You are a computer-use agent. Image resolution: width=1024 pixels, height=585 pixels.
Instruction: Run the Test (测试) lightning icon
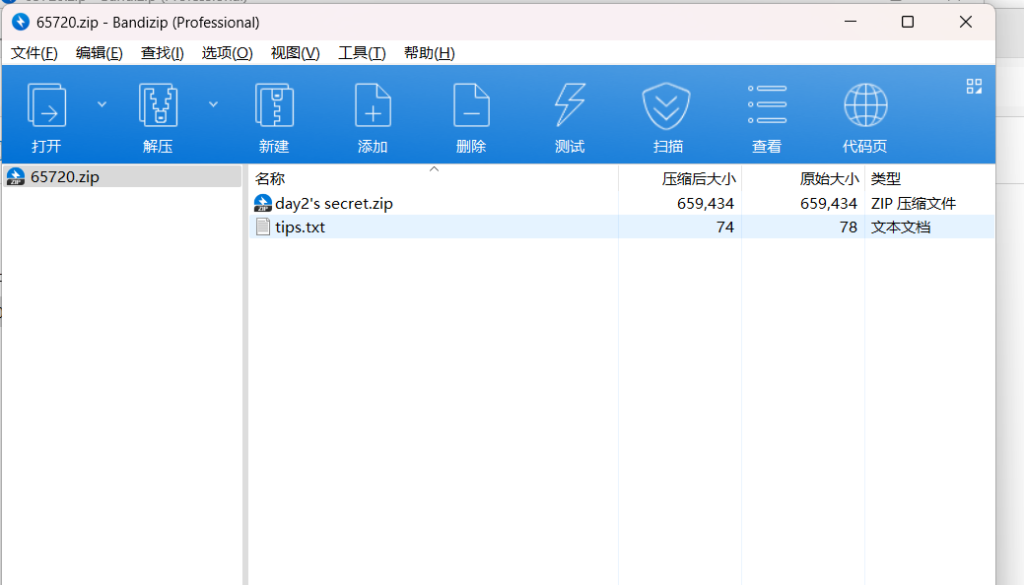[x=569, y=106]
